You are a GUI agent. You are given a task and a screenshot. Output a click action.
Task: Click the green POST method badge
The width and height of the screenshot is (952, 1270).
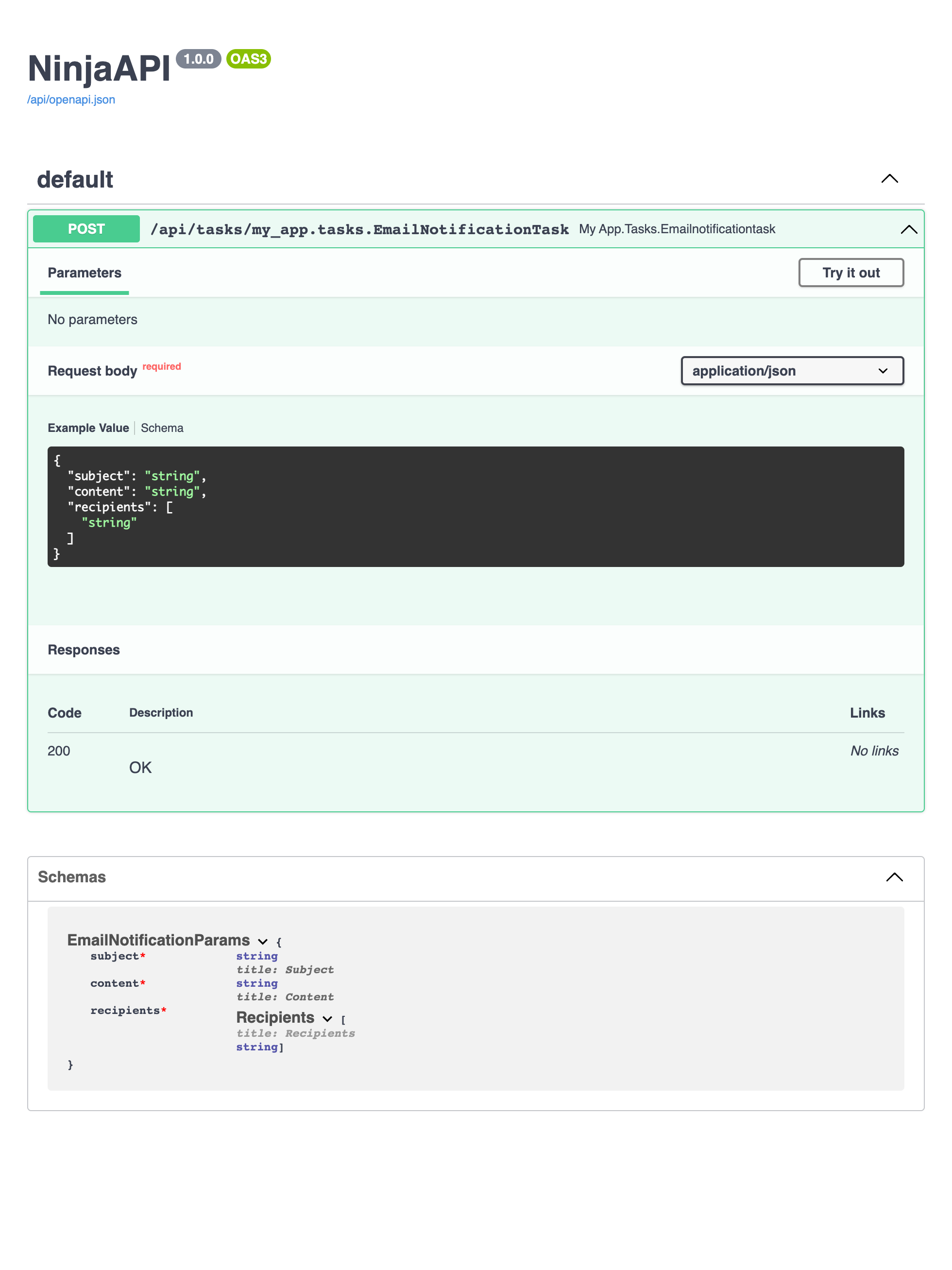[86, 228]
